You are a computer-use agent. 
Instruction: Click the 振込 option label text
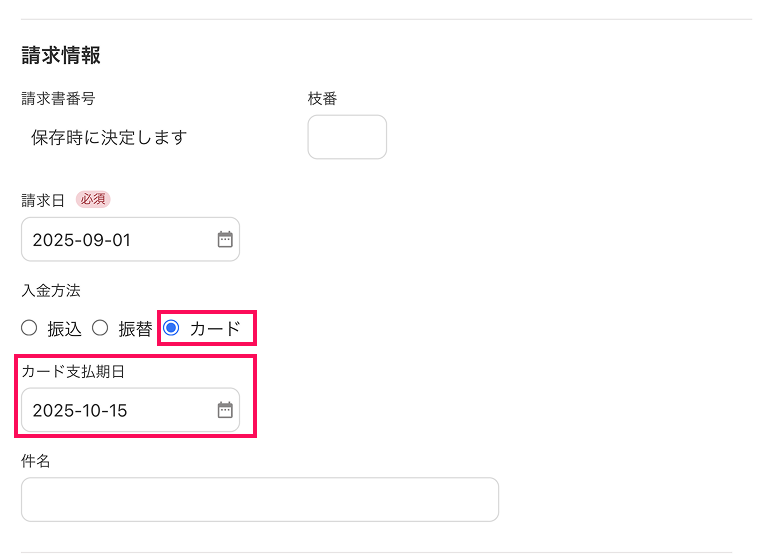65,329
